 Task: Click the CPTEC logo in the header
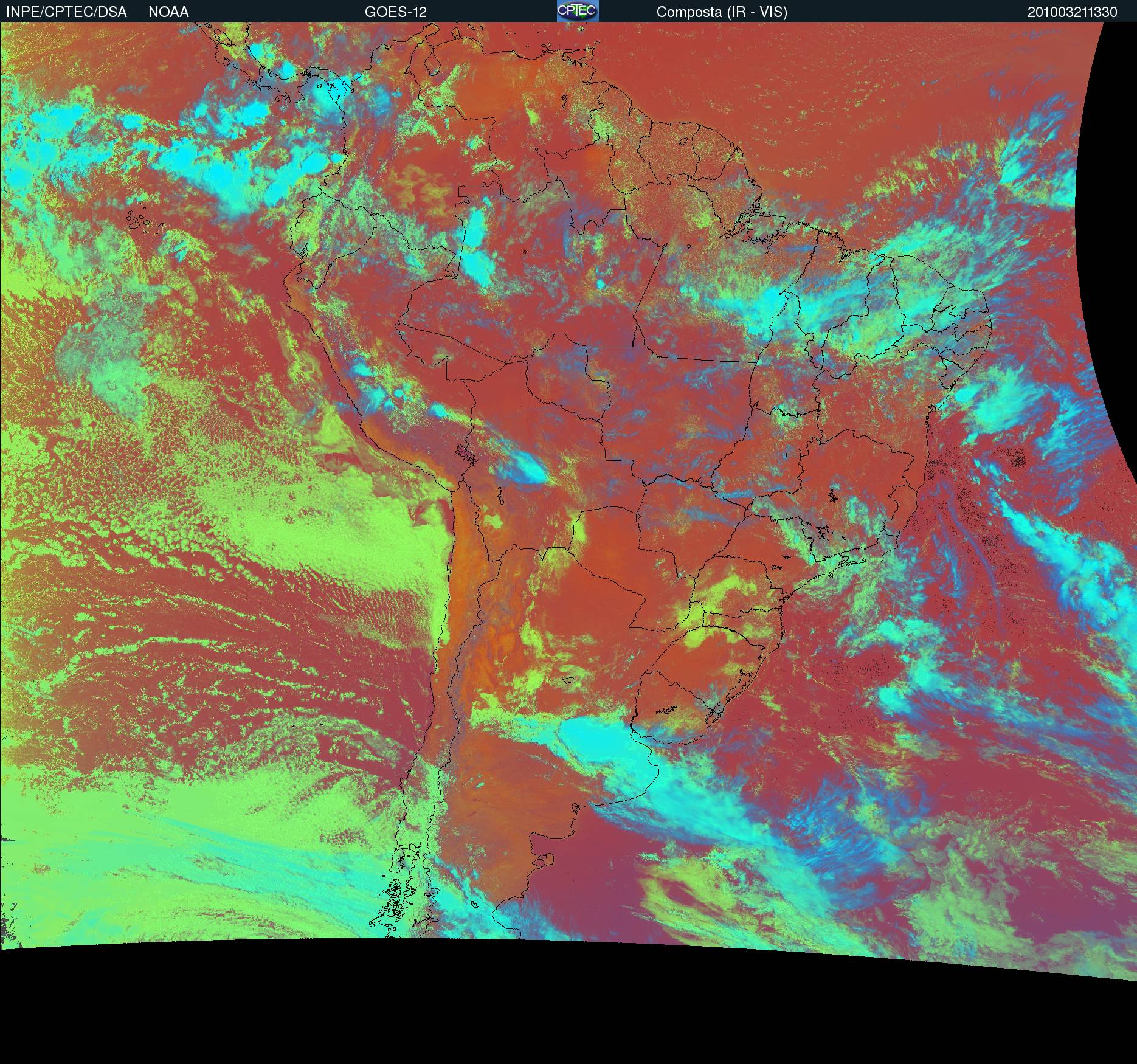coord(578,11)
